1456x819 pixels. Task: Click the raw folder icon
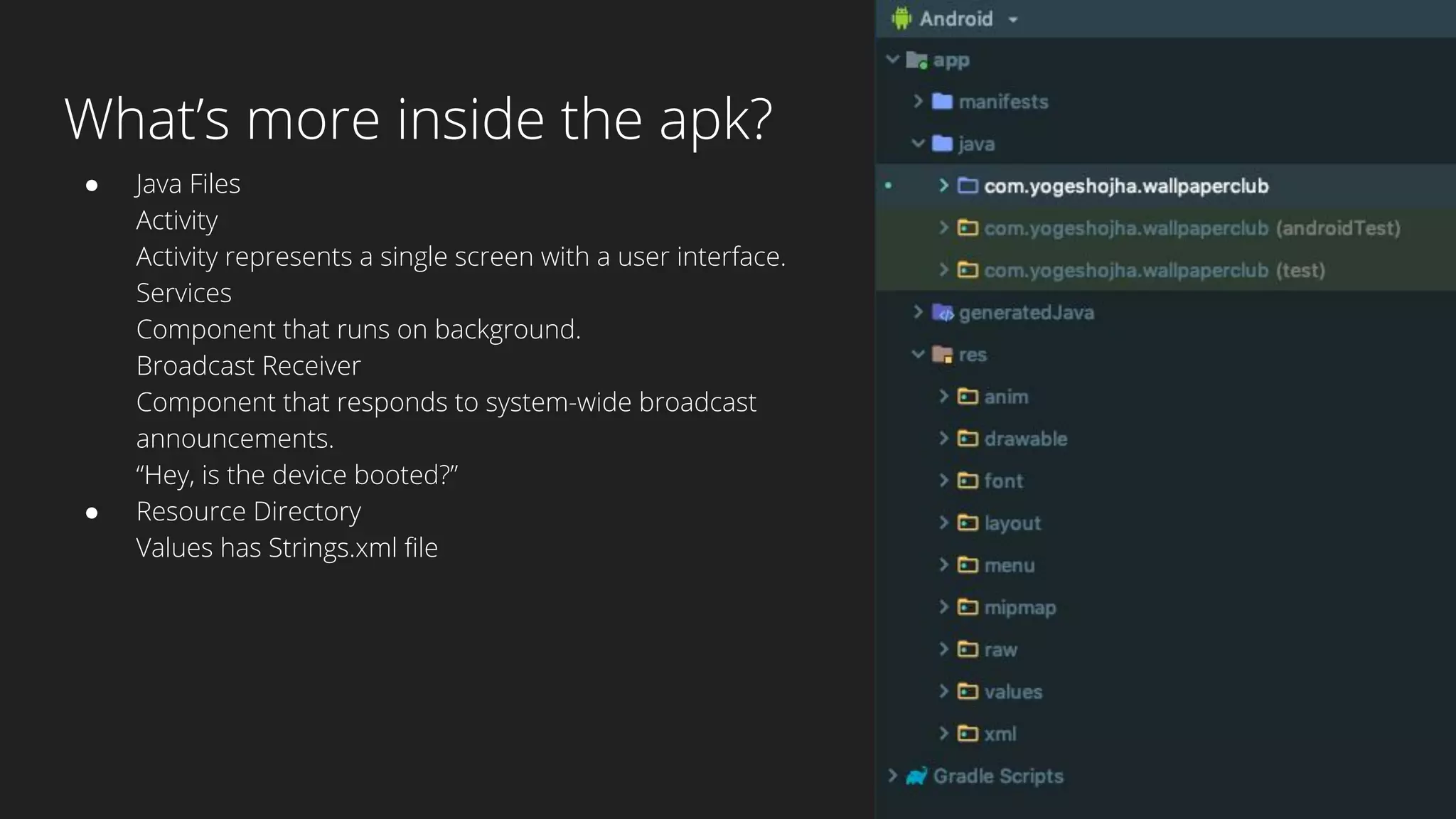point(968,649)
